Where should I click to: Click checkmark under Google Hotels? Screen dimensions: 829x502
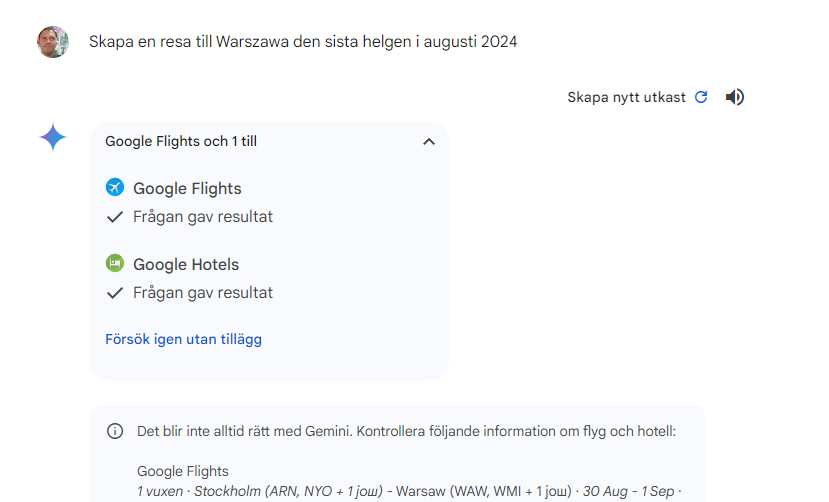click(115, 293)
